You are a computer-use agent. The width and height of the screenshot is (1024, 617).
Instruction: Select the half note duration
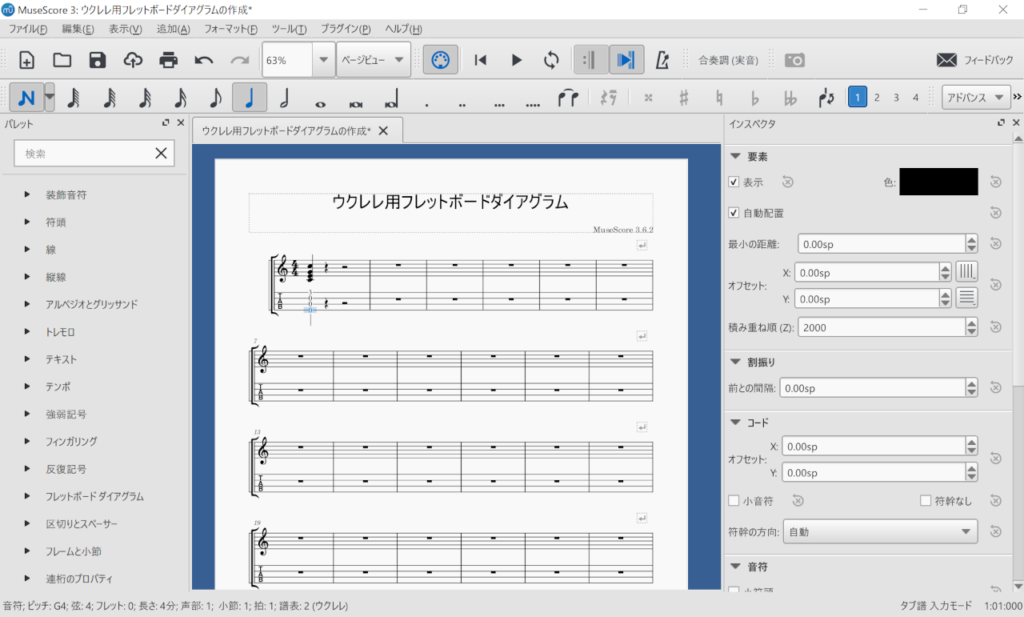tap(284, 97)
